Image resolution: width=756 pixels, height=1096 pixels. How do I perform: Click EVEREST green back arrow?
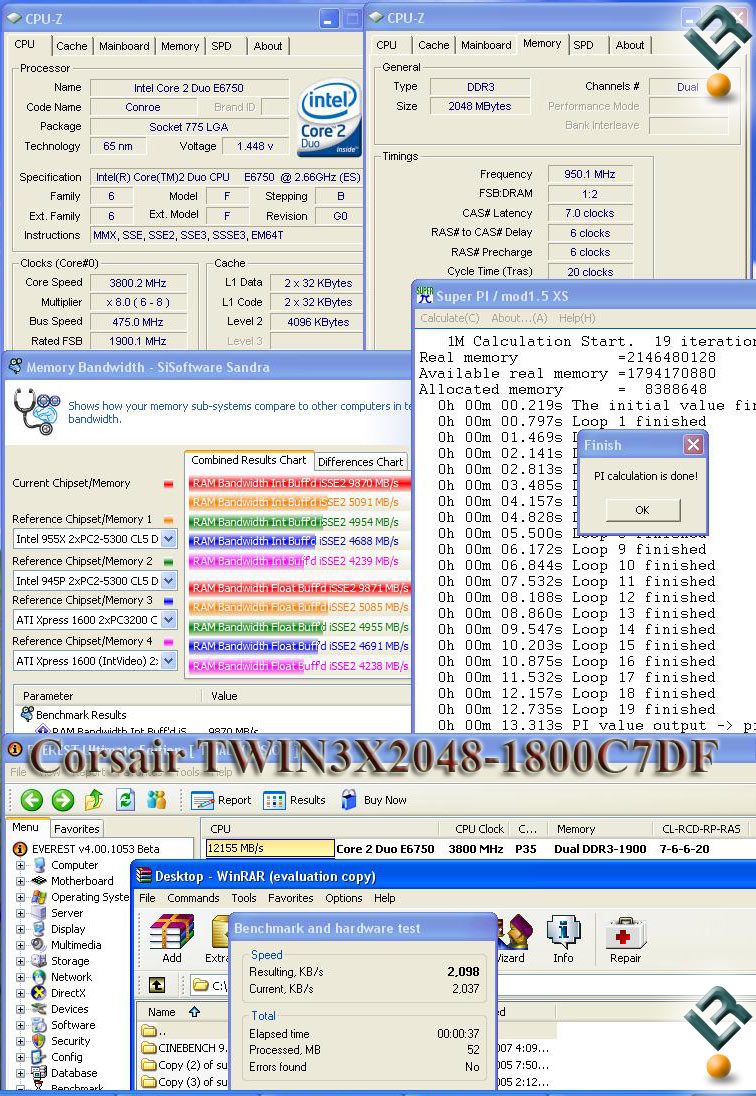(x=31, y=800)
